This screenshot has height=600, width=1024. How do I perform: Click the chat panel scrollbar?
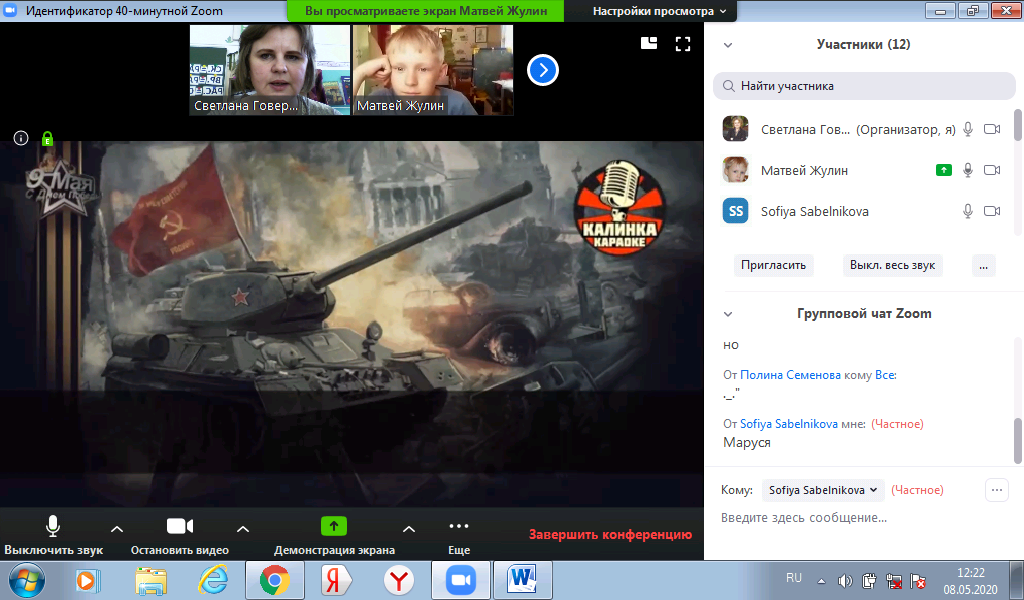click(x=1018, y=441)
